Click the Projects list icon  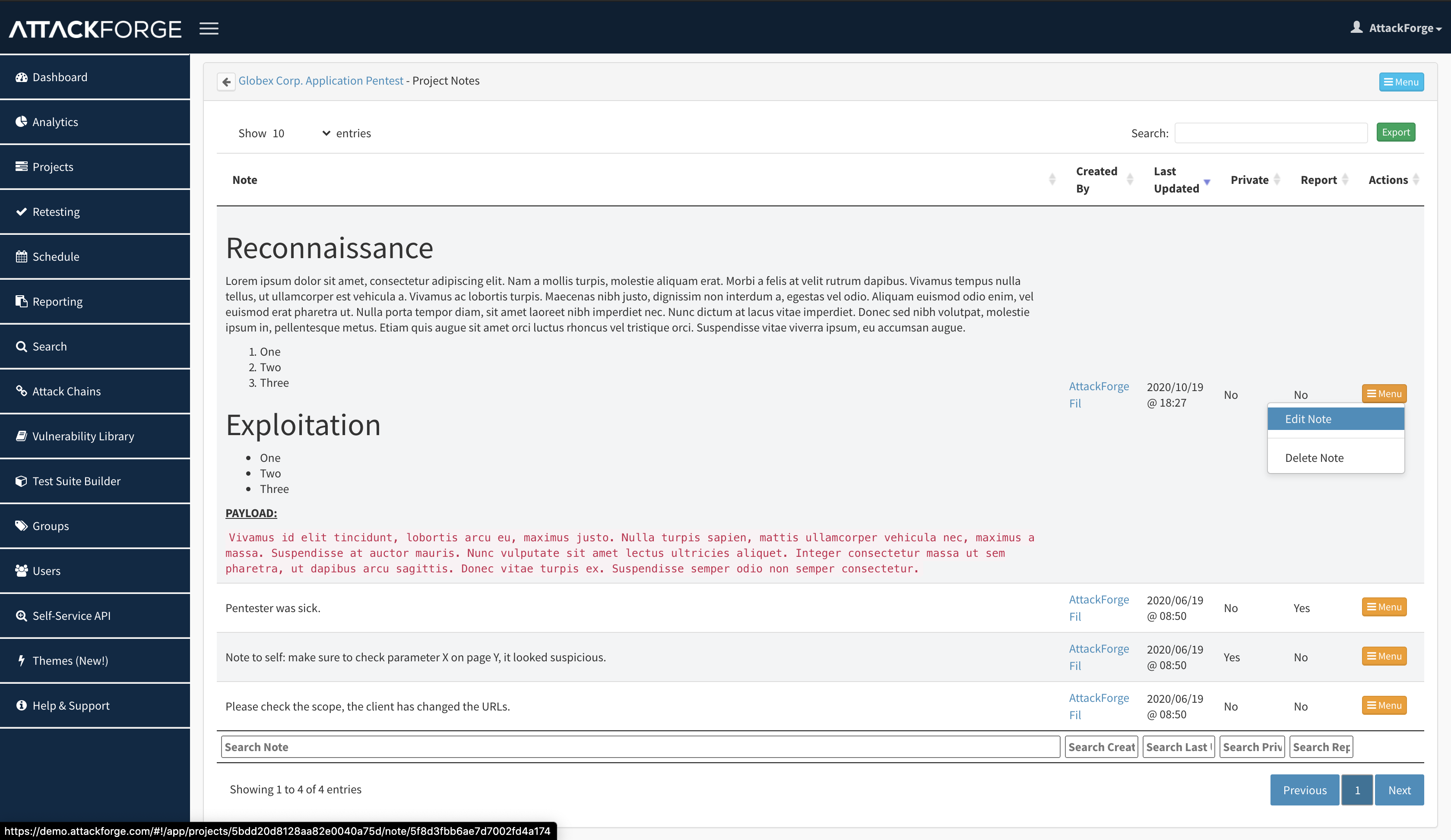click(x=21, y=167)
